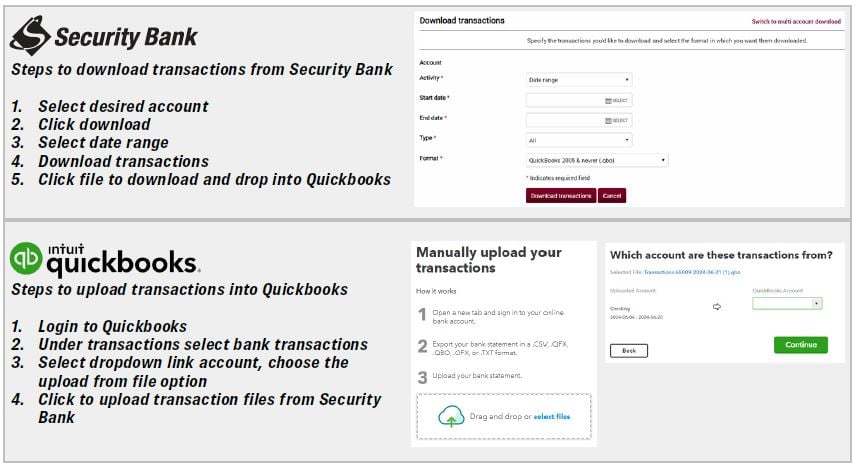Click the select files link
Image resolution: width=856 pixels, height=469 pixels.
pos(552,417)
